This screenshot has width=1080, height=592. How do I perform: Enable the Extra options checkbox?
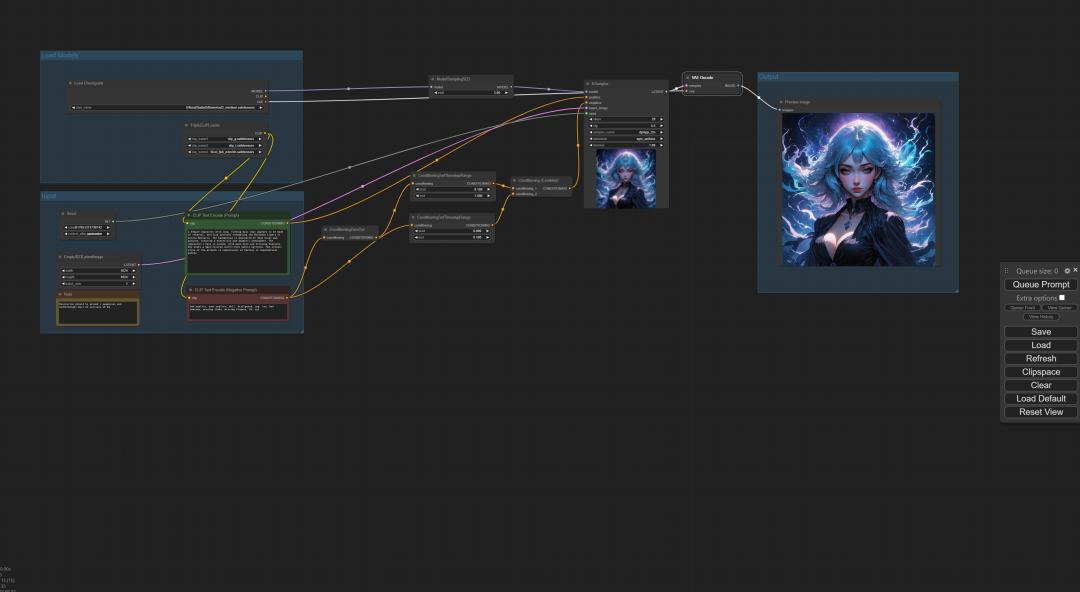click(x=1062, y=297)
